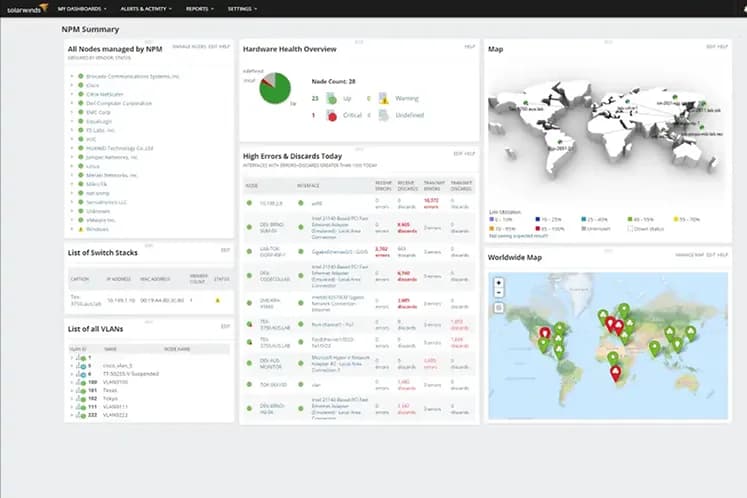
Task: Click the Warning status icon in Hardware Health
Action: click(x=384, y=99)
